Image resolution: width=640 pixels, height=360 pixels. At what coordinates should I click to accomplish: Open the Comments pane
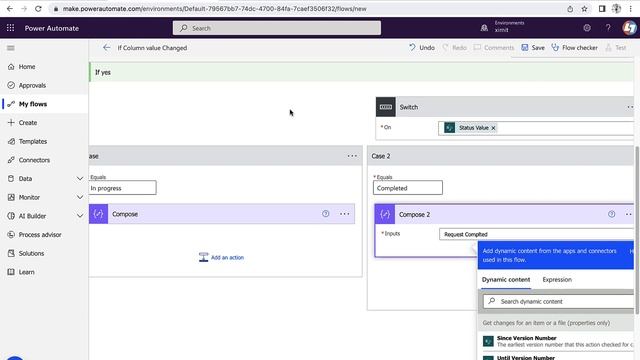[x=494, y=48]
